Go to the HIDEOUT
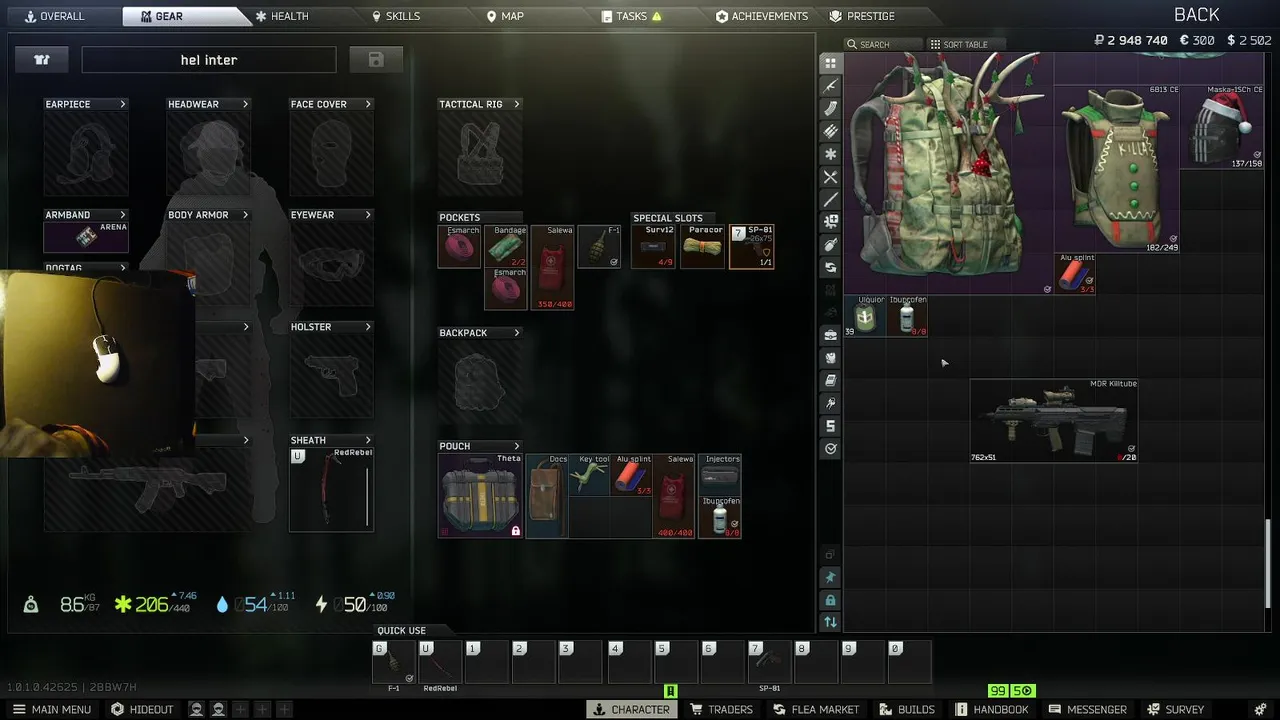 [142, 709]
